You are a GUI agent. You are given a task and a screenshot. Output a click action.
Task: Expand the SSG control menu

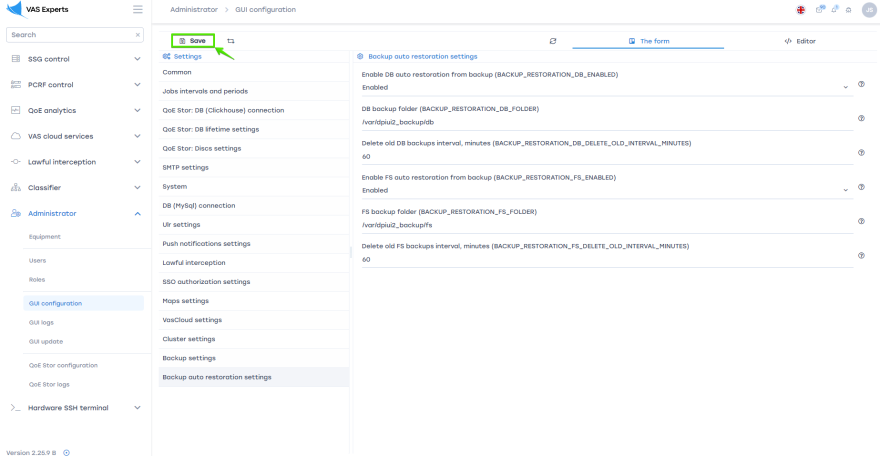(x=137, y=59)
